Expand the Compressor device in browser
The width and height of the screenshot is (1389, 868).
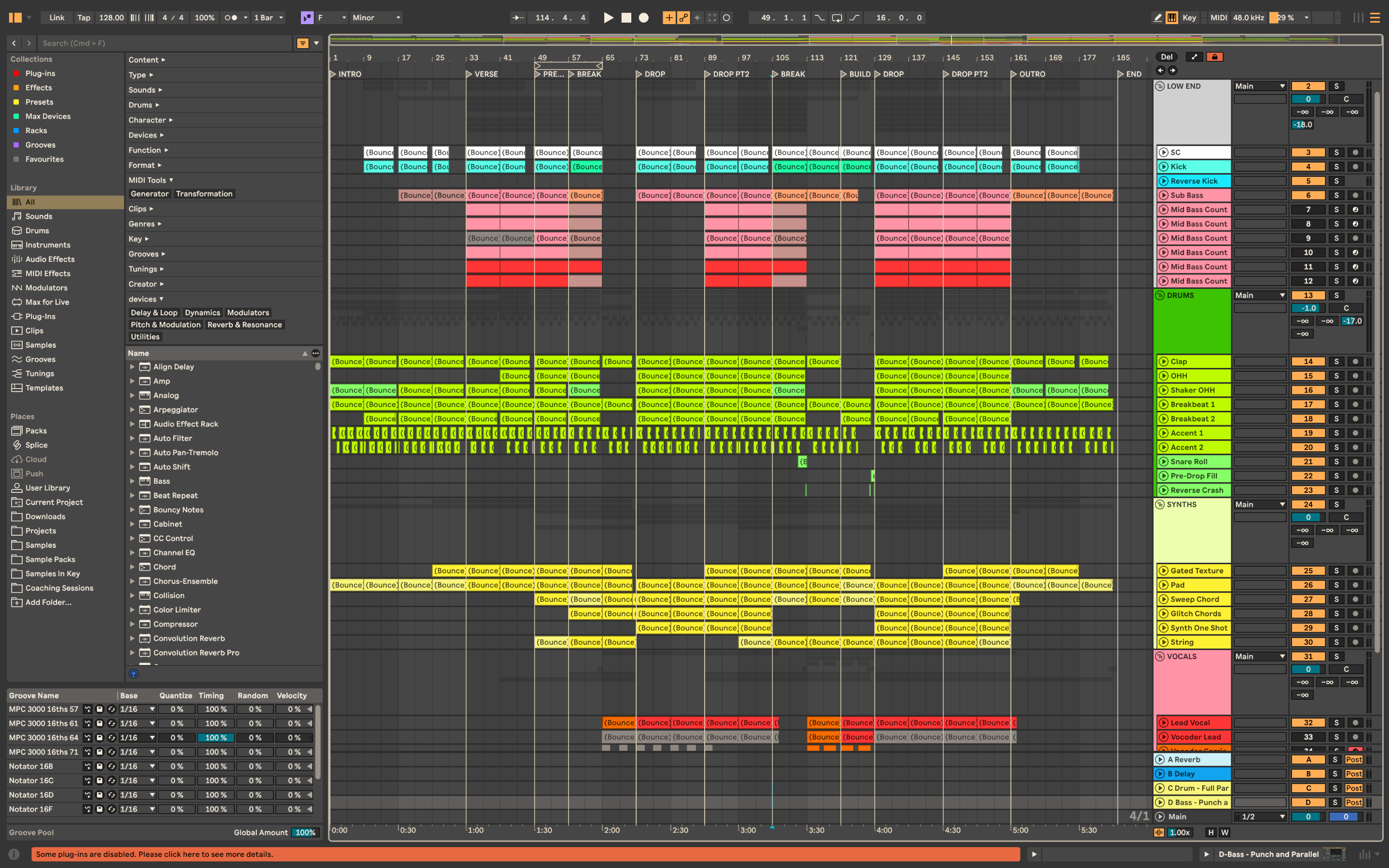coord(133,624)
